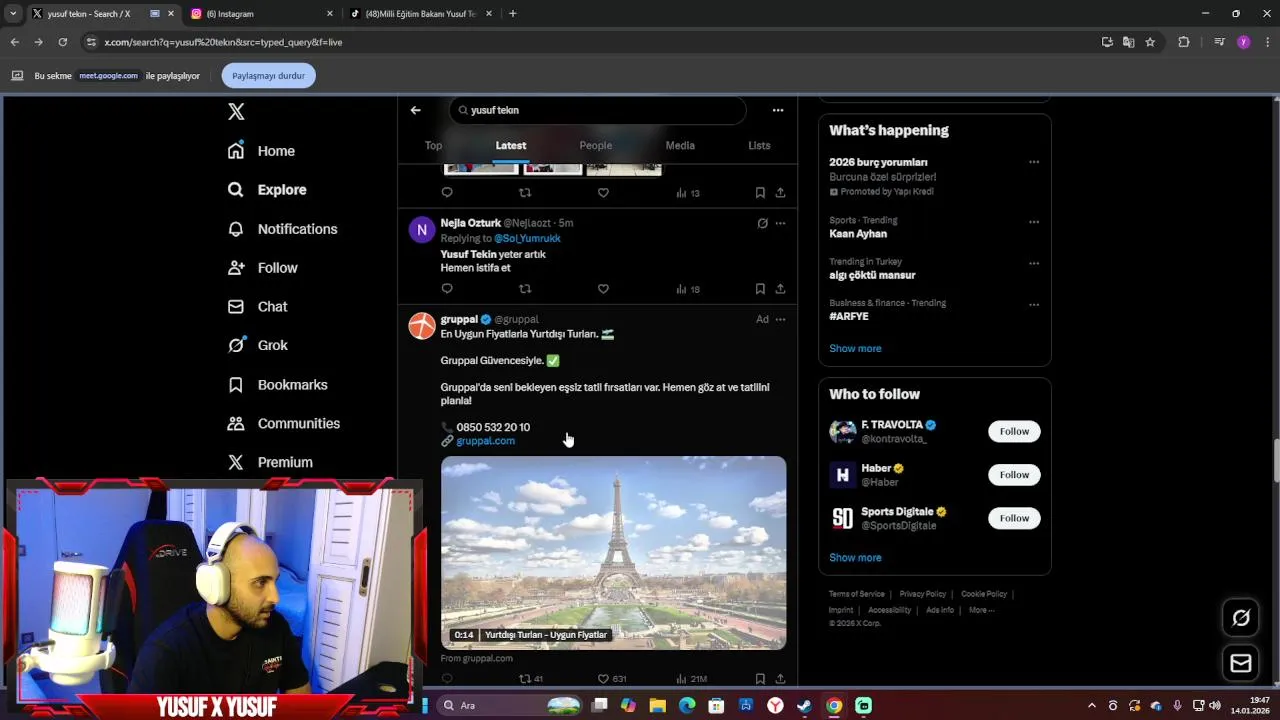Open Bookmarks in the sidebar
The width and height of the screenshot is (1280, 720).
tap(277, 385)
